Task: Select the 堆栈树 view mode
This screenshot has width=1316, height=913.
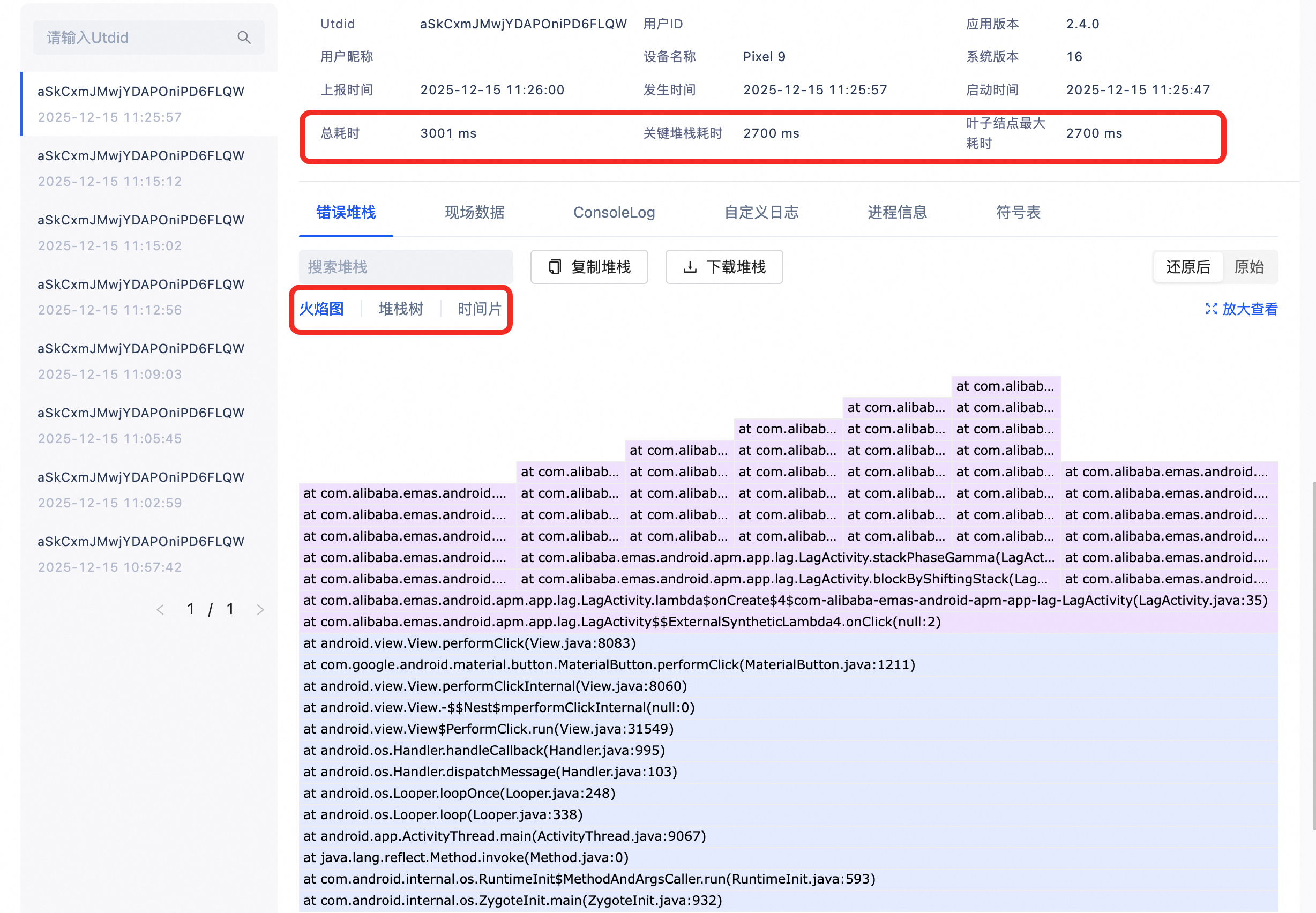Action: coord(400,309)
